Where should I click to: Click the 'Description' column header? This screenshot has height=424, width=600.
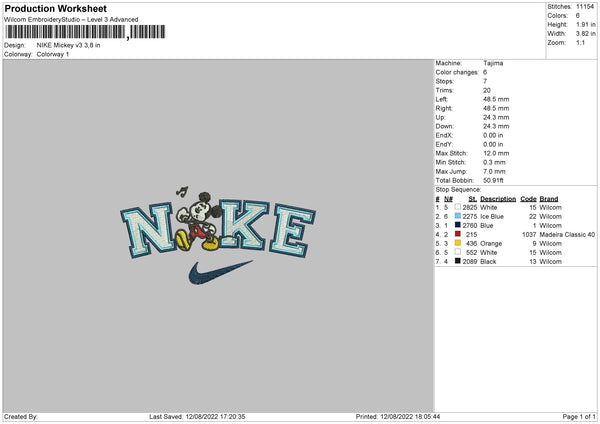click(x=498, y=199)
